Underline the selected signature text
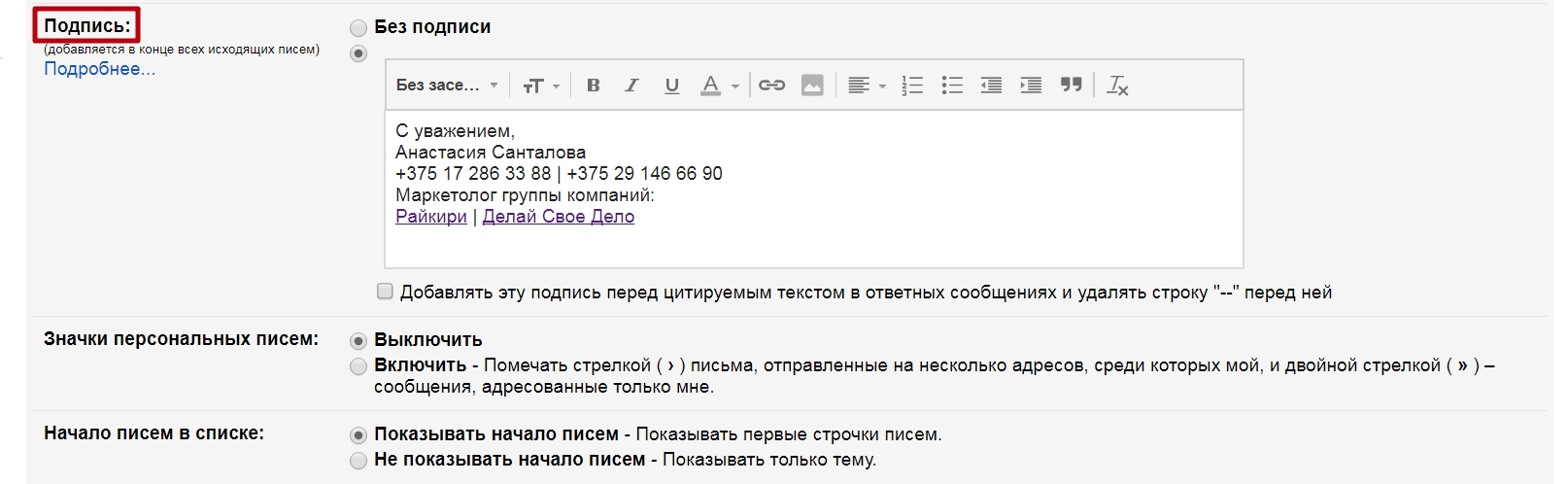This screenshot has height=484, width=1568. [x=671, y=86]
